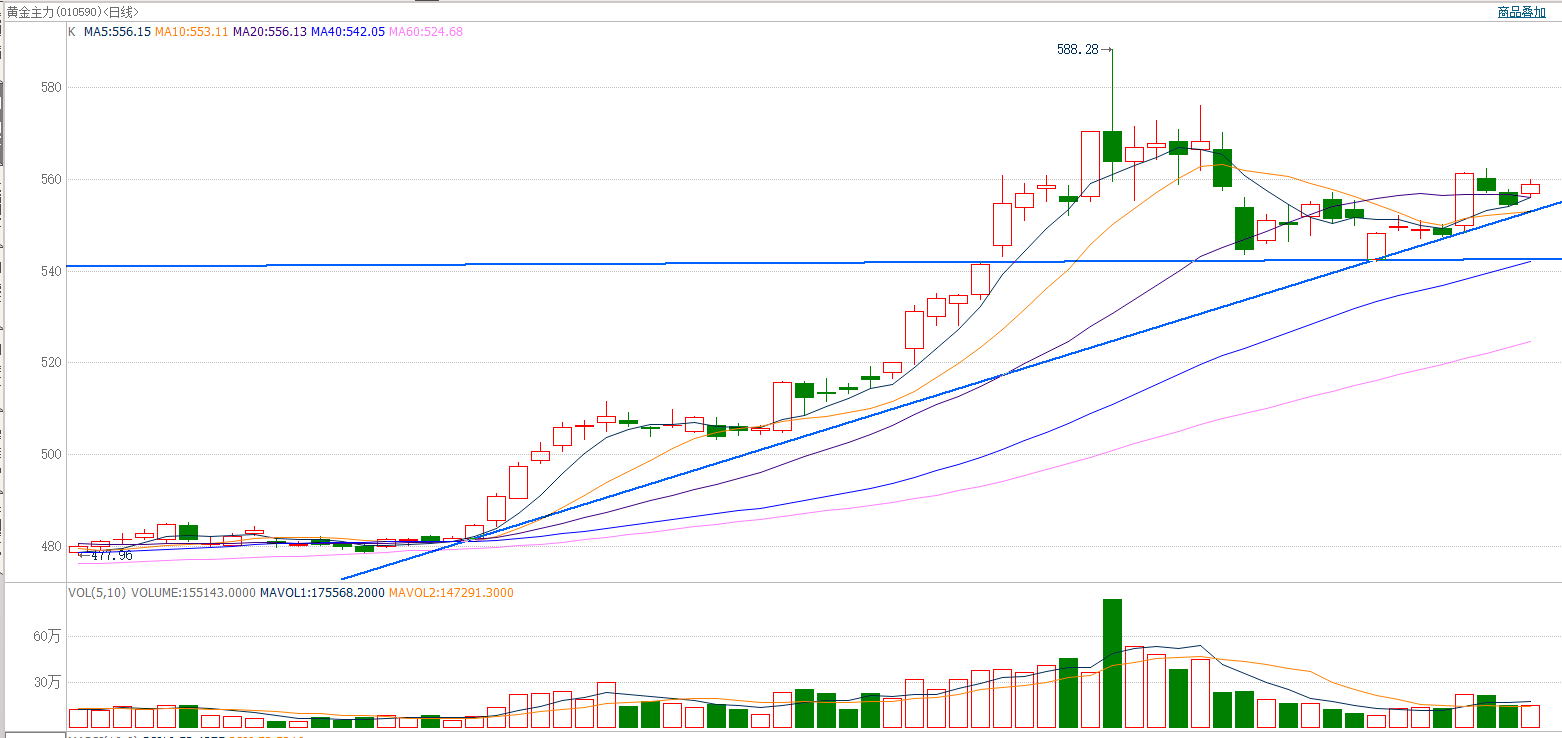Click the 580 price axis label

click(51, 88)
